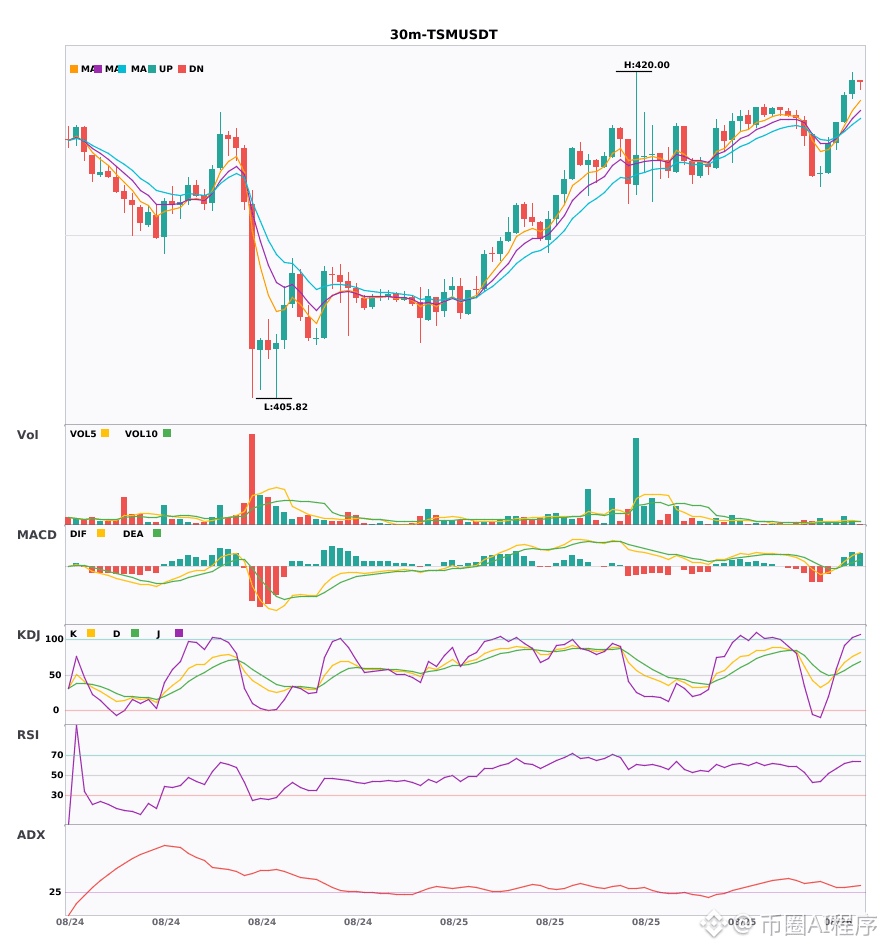Screen dimensions: 885x950
Task: Click the DN legend label
Action: click(x=196, y=69)
